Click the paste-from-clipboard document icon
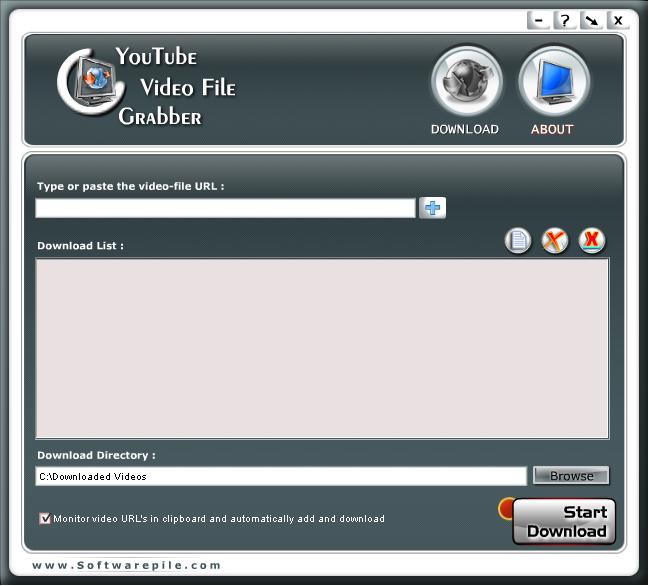The width and height of the screenshot is (649, 586). coord(518,240)
